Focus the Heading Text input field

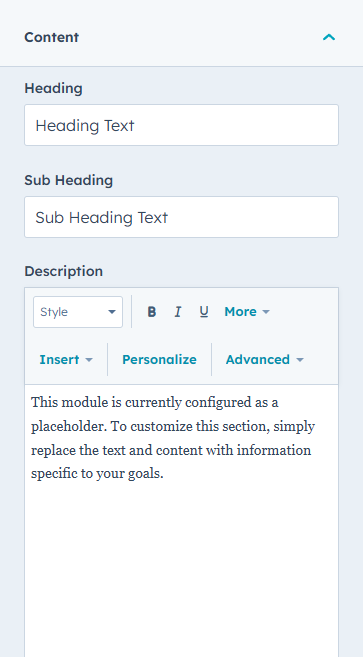pyautogui.click(x=182, y=125)
